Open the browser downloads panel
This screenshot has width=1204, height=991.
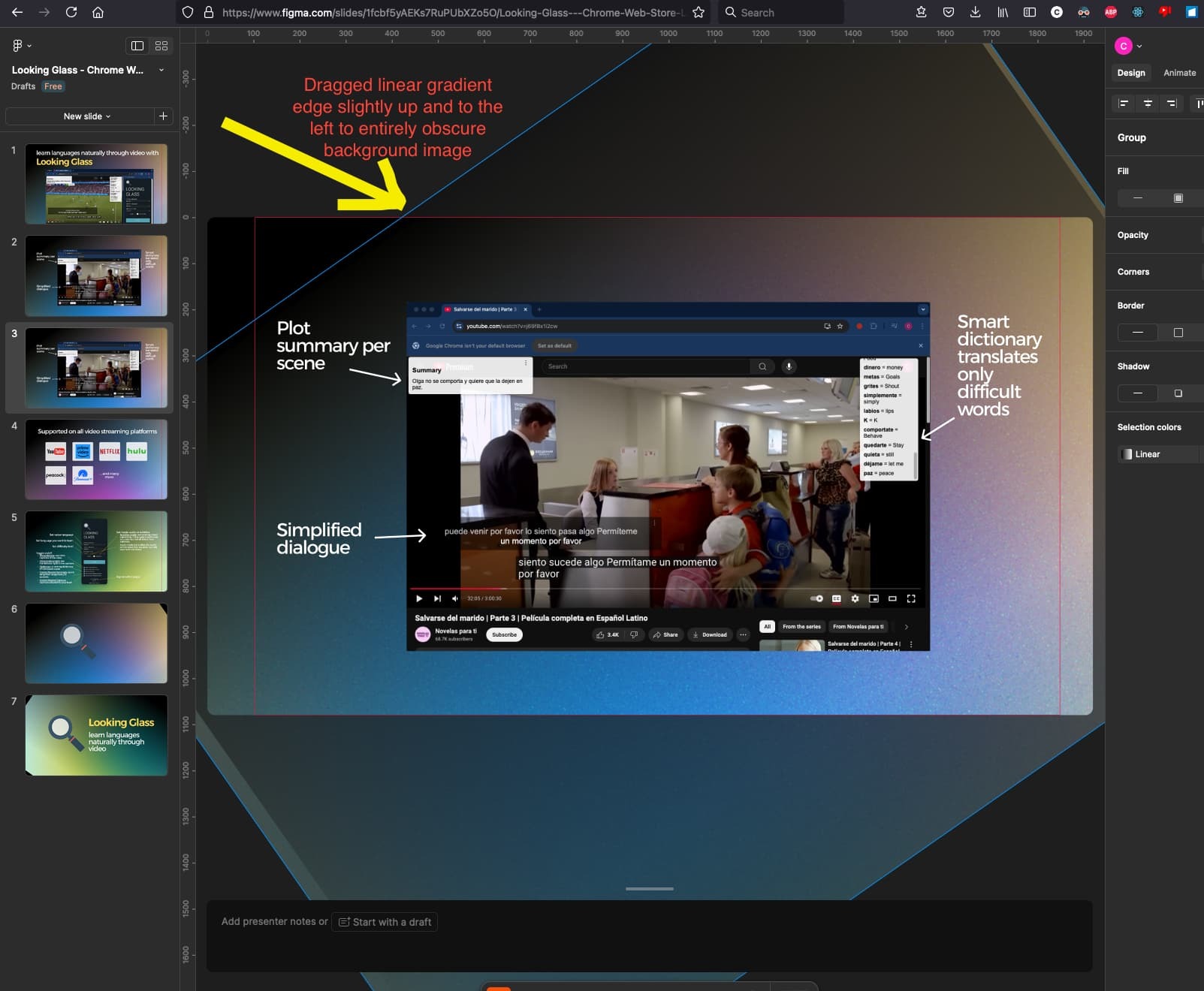[x=975, y=12]
